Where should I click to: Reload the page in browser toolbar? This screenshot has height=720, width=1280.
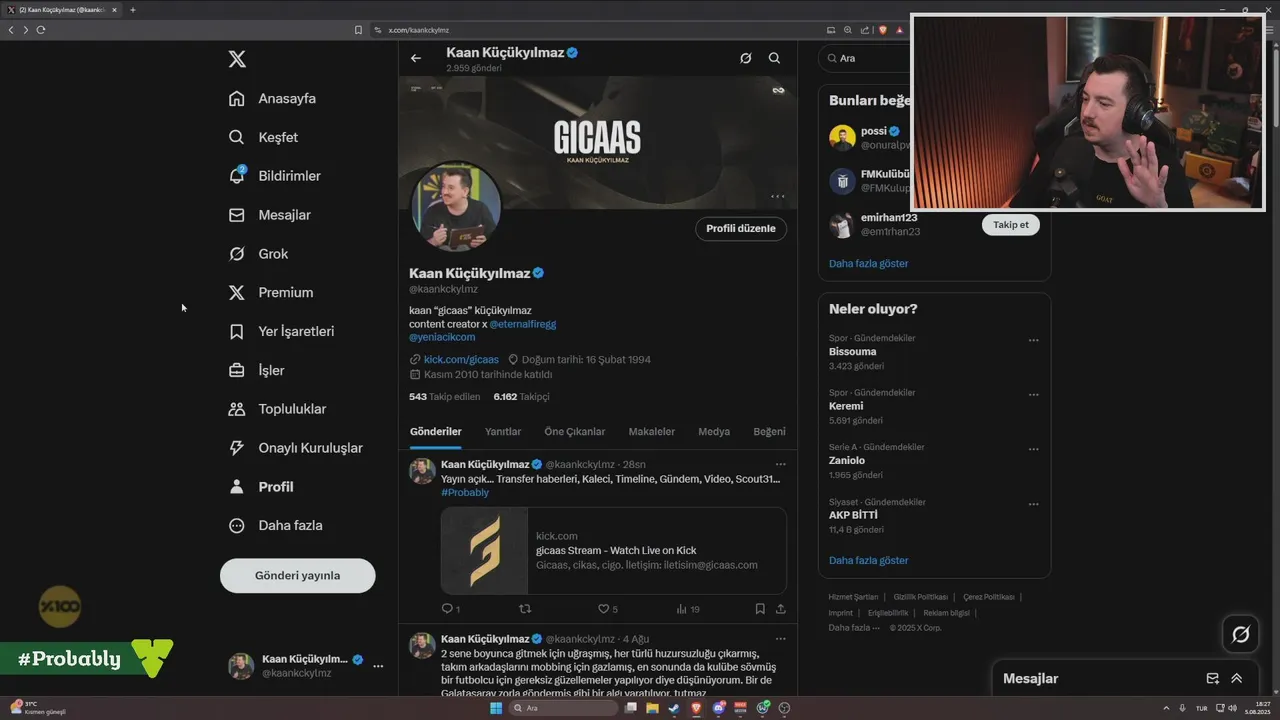tap(41, 30)
